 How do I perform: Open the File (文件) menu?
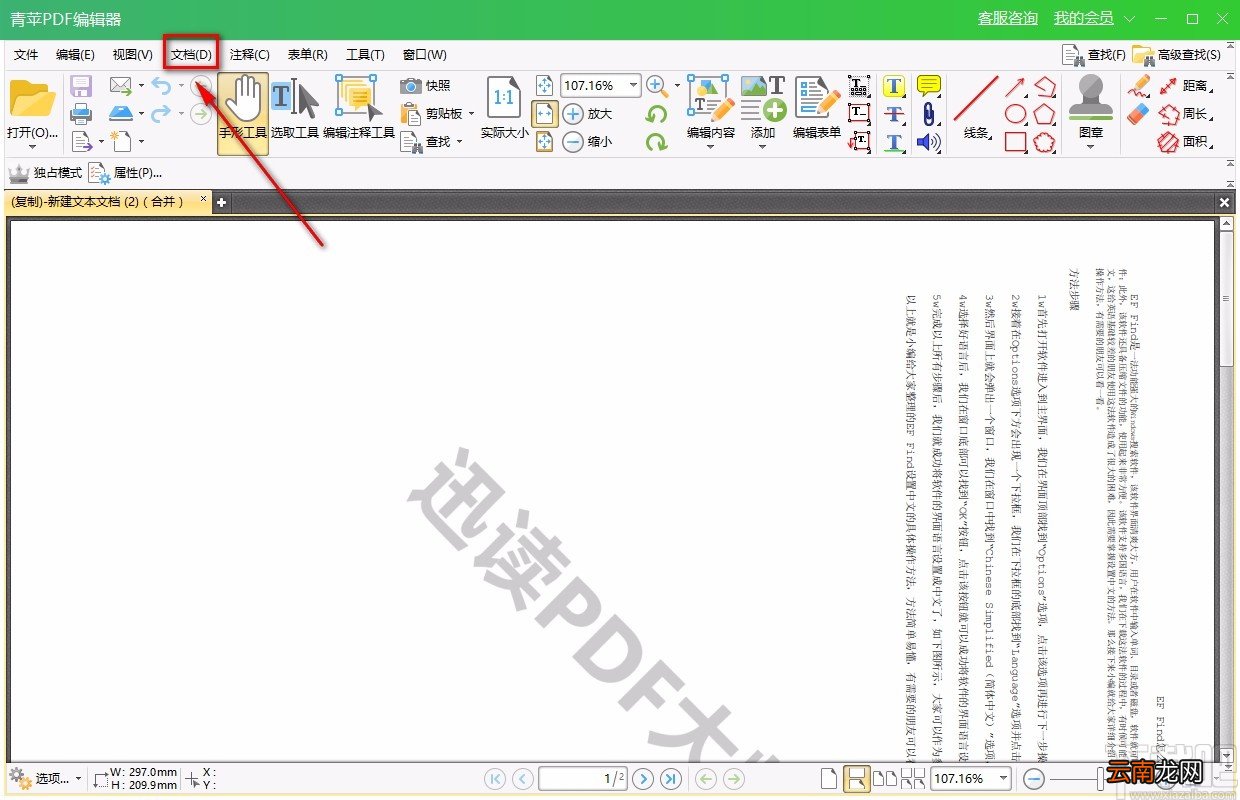click(x=26, y=55)
